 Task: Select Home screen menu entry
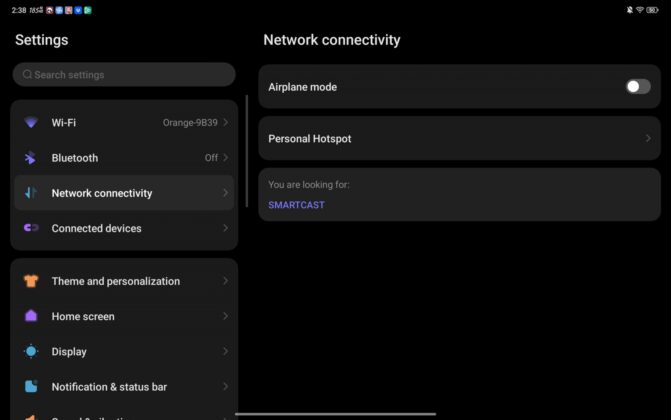[124, 316]
